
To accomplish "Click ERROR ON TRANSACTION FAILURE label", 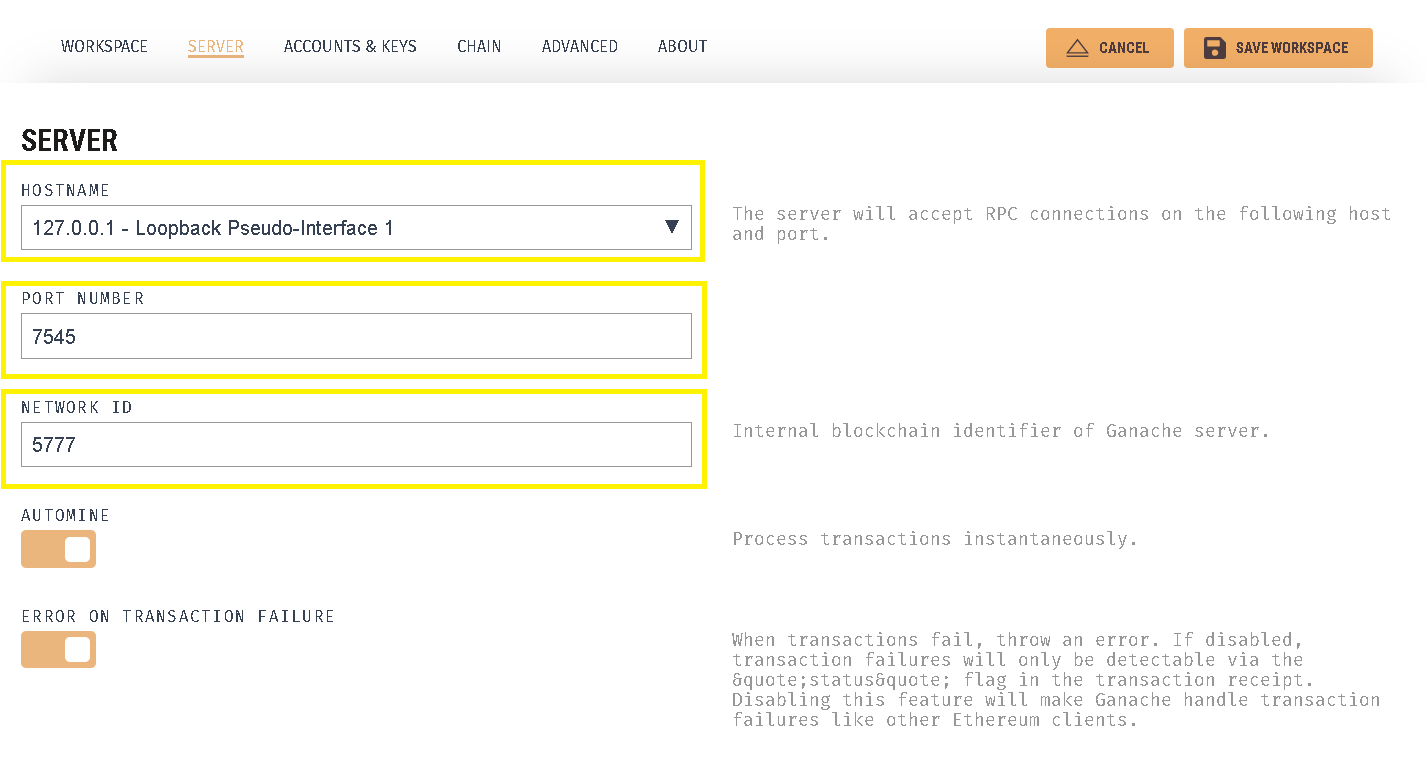I will (178, 616).
